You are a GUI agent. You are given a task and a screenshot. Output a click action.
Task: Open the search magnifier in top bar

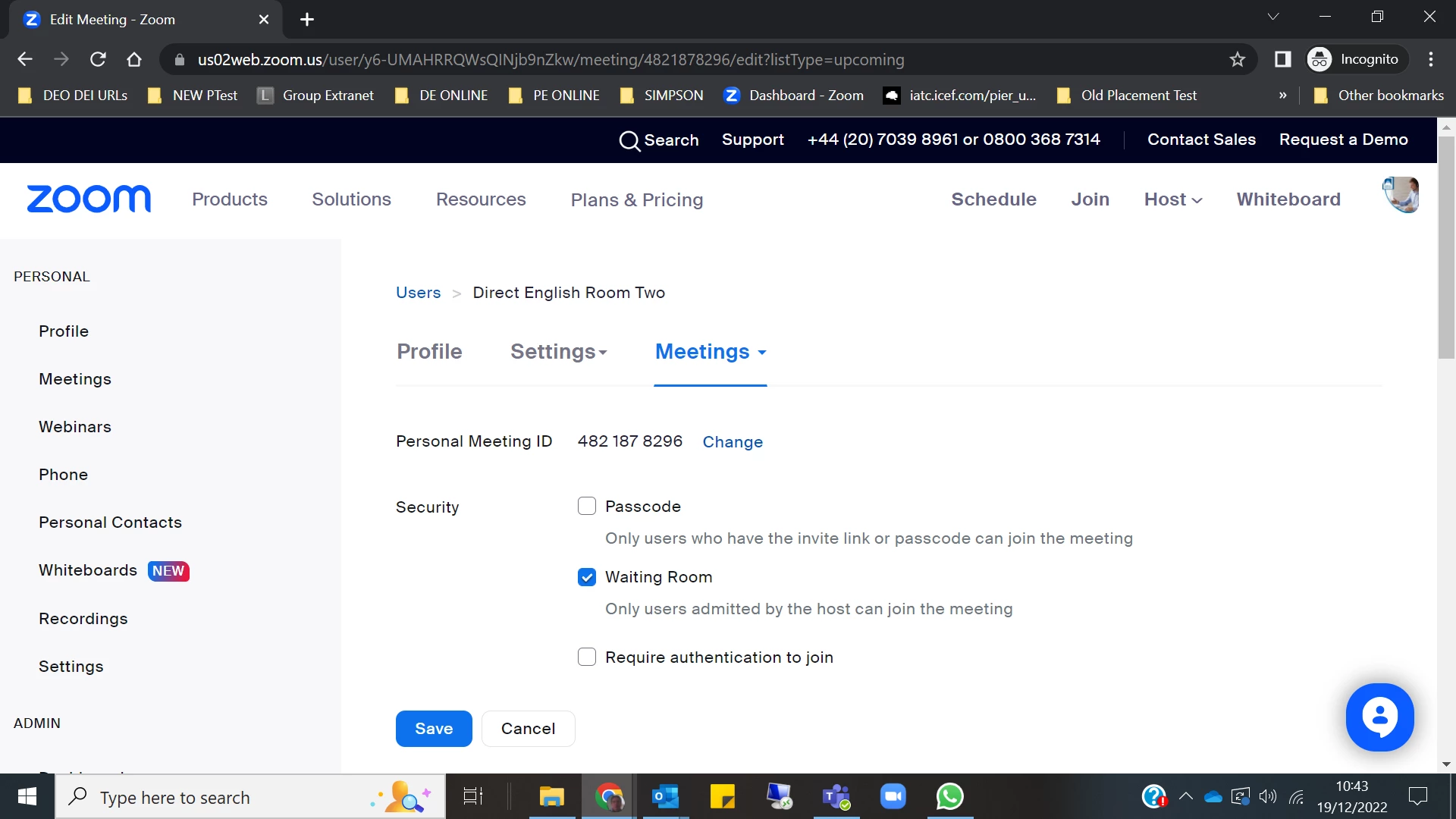point(629,141)
